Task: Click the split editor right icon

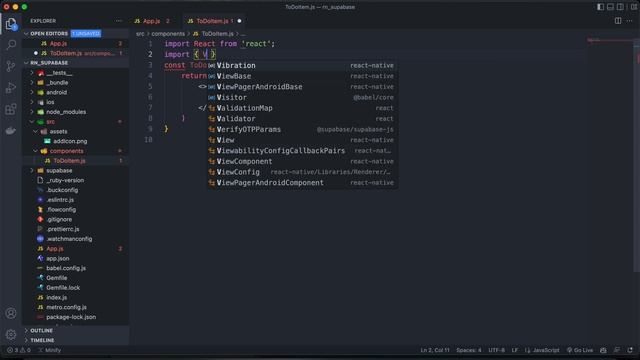Action: [x=618, y=21]
